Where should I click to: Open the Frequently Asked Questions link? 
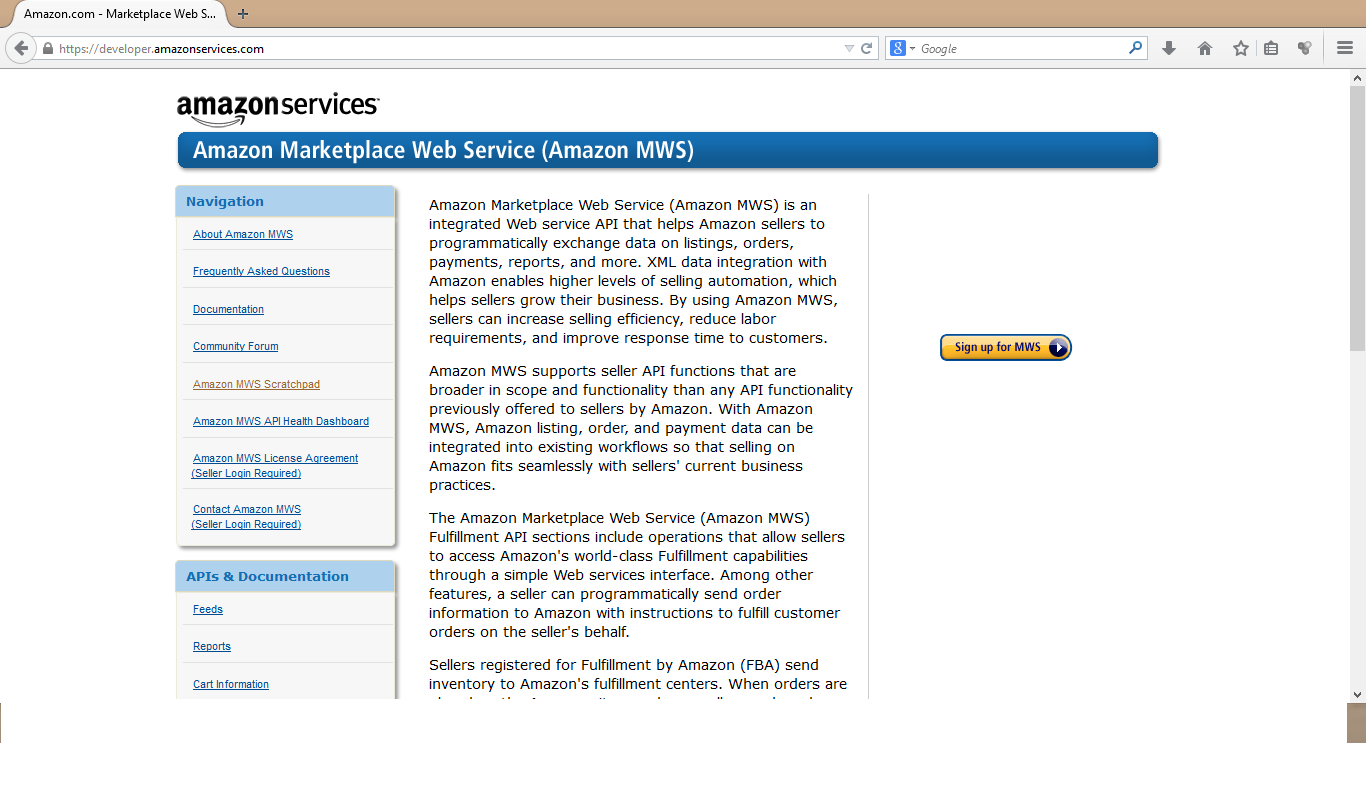pos(260,271)
